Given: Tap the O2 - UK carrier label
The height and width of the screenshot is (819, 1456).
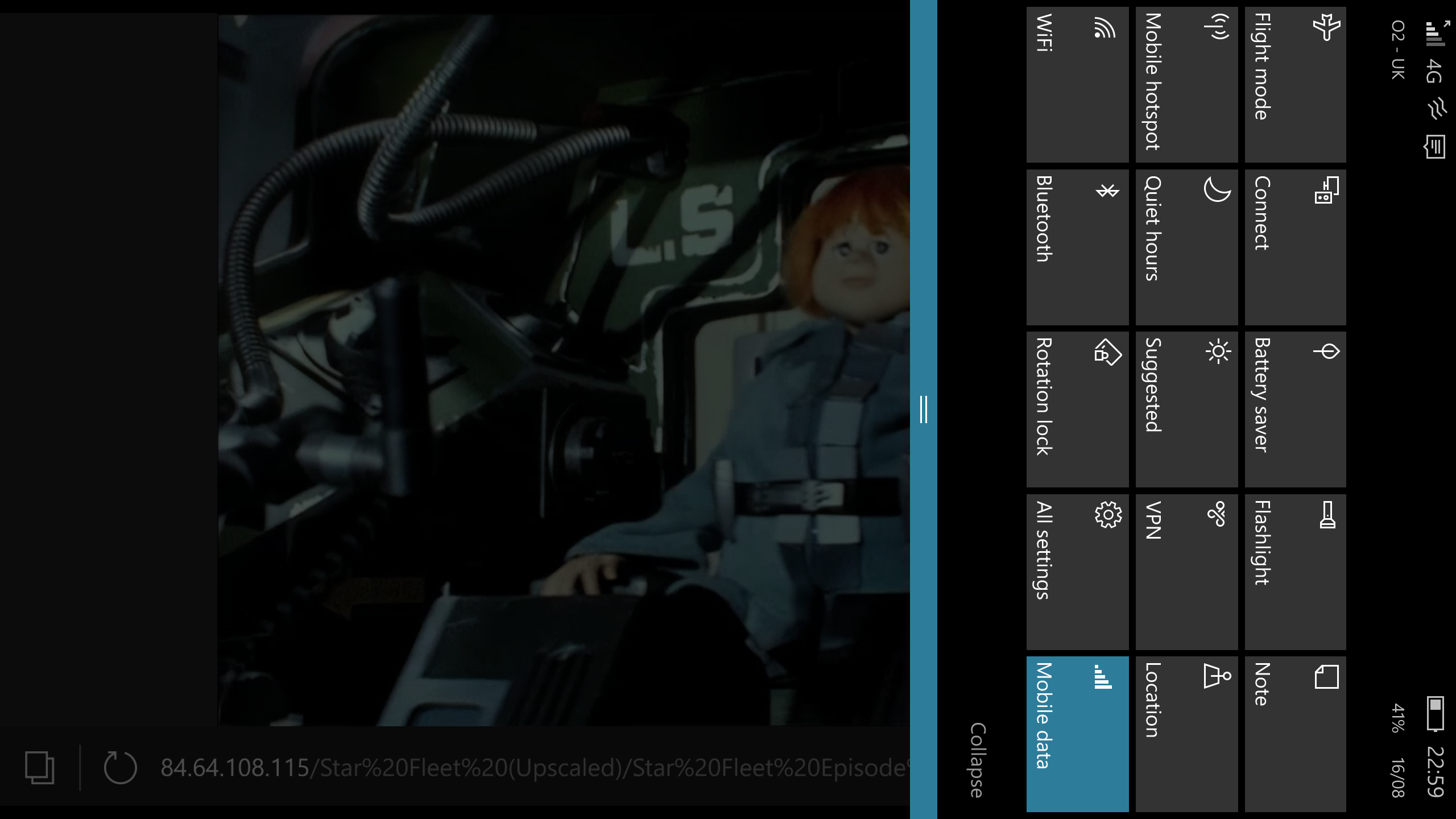Looking at the screenshot, I should [x=1397, y=49].
